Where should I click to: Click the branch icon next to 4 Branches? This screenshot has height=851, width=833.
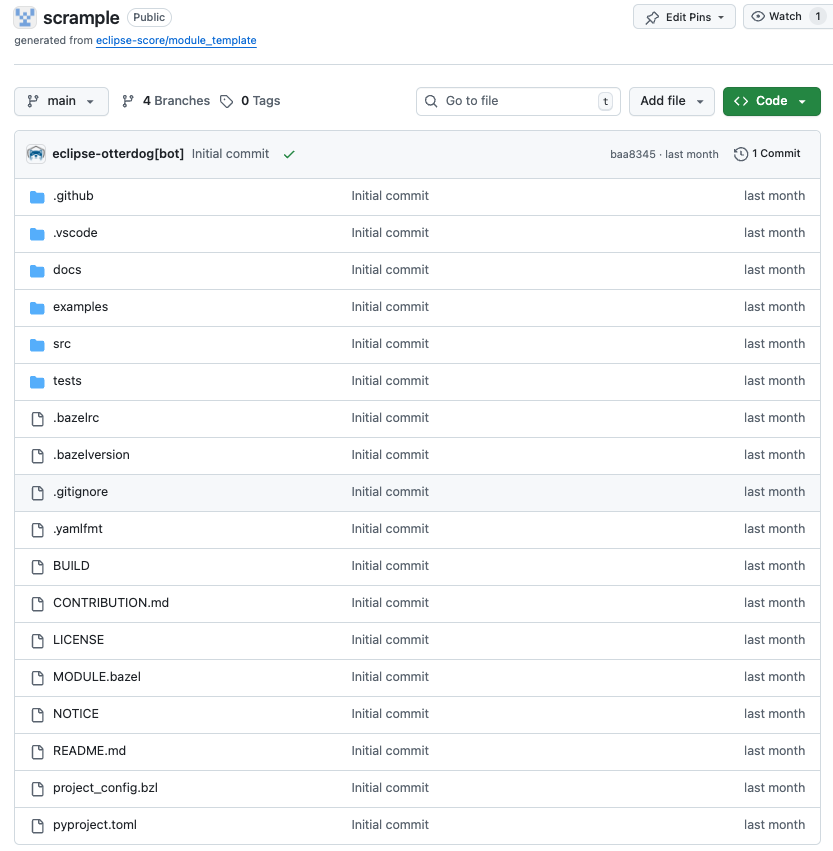click(128, 100)
